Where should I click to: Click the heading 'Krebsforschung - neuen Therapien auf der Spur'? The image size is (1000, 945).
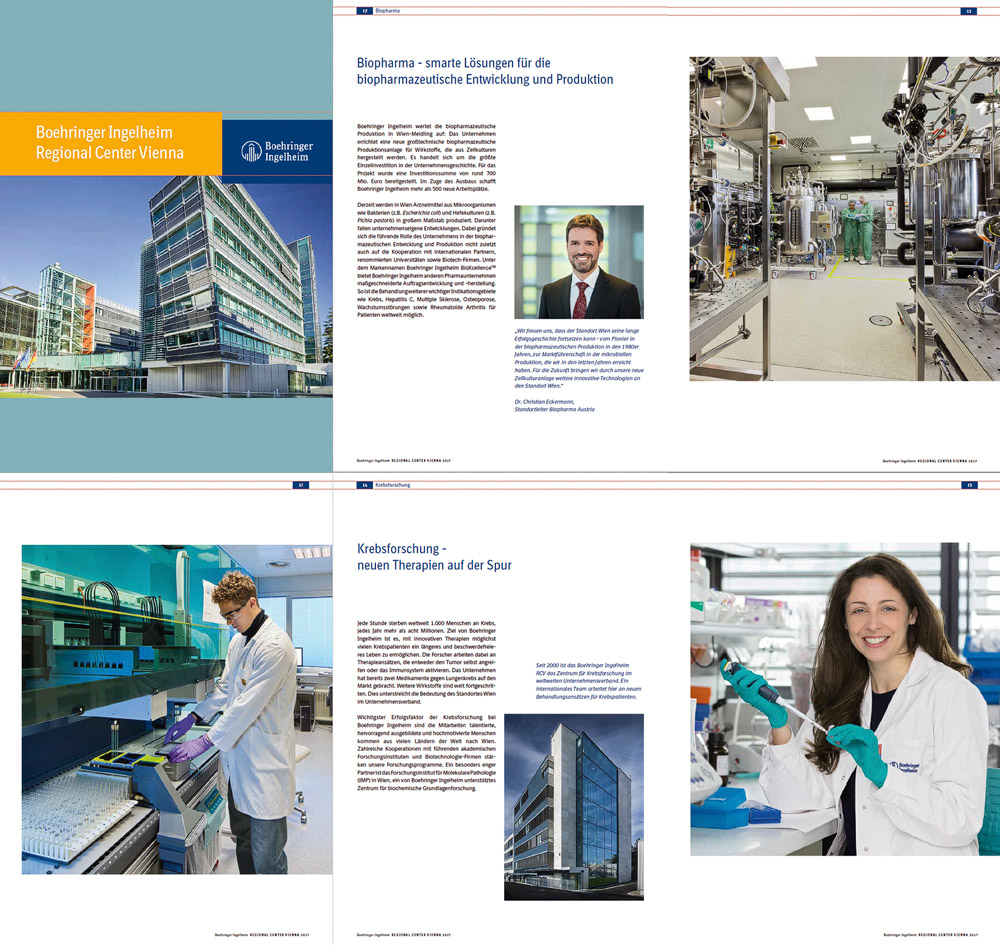(x=434, y=557)
